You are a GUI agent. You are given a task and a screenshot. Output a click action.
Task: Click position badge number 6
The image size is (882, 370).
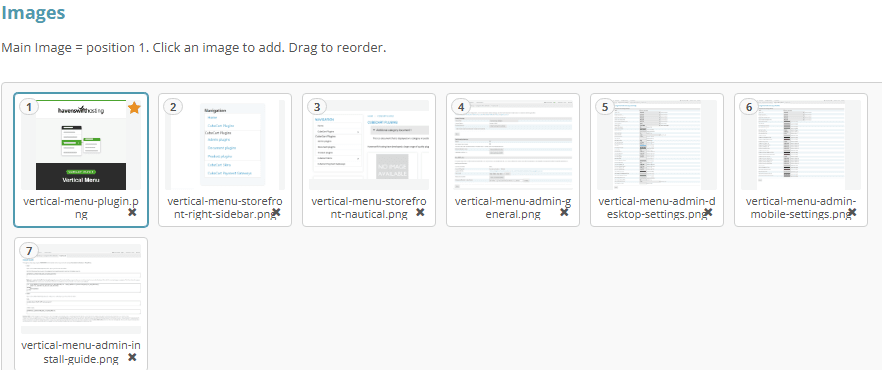[749, 107]
